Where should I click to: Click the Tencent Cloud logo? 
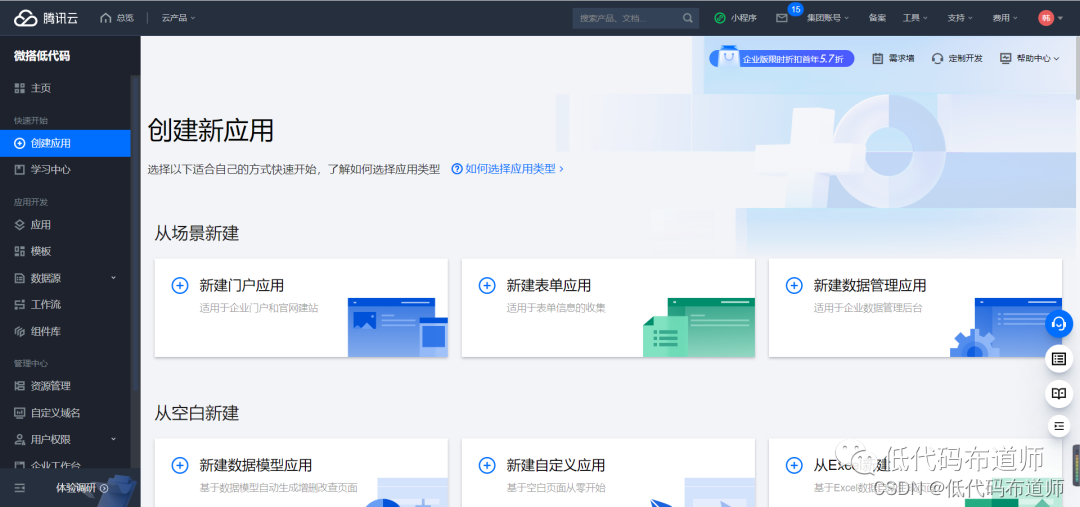(45, 18)
